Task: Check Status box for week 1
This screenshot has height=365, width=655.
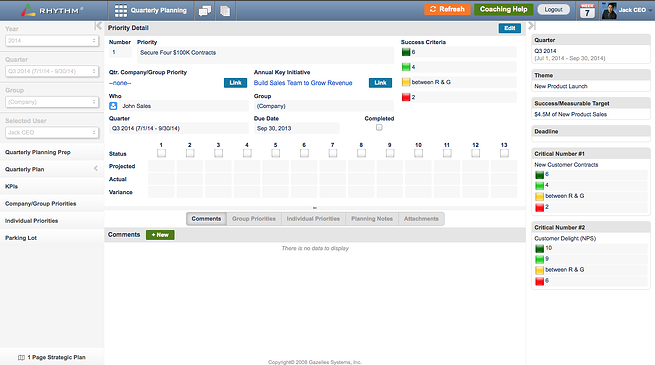Action: pyautogui.click(x=161, y=153)
